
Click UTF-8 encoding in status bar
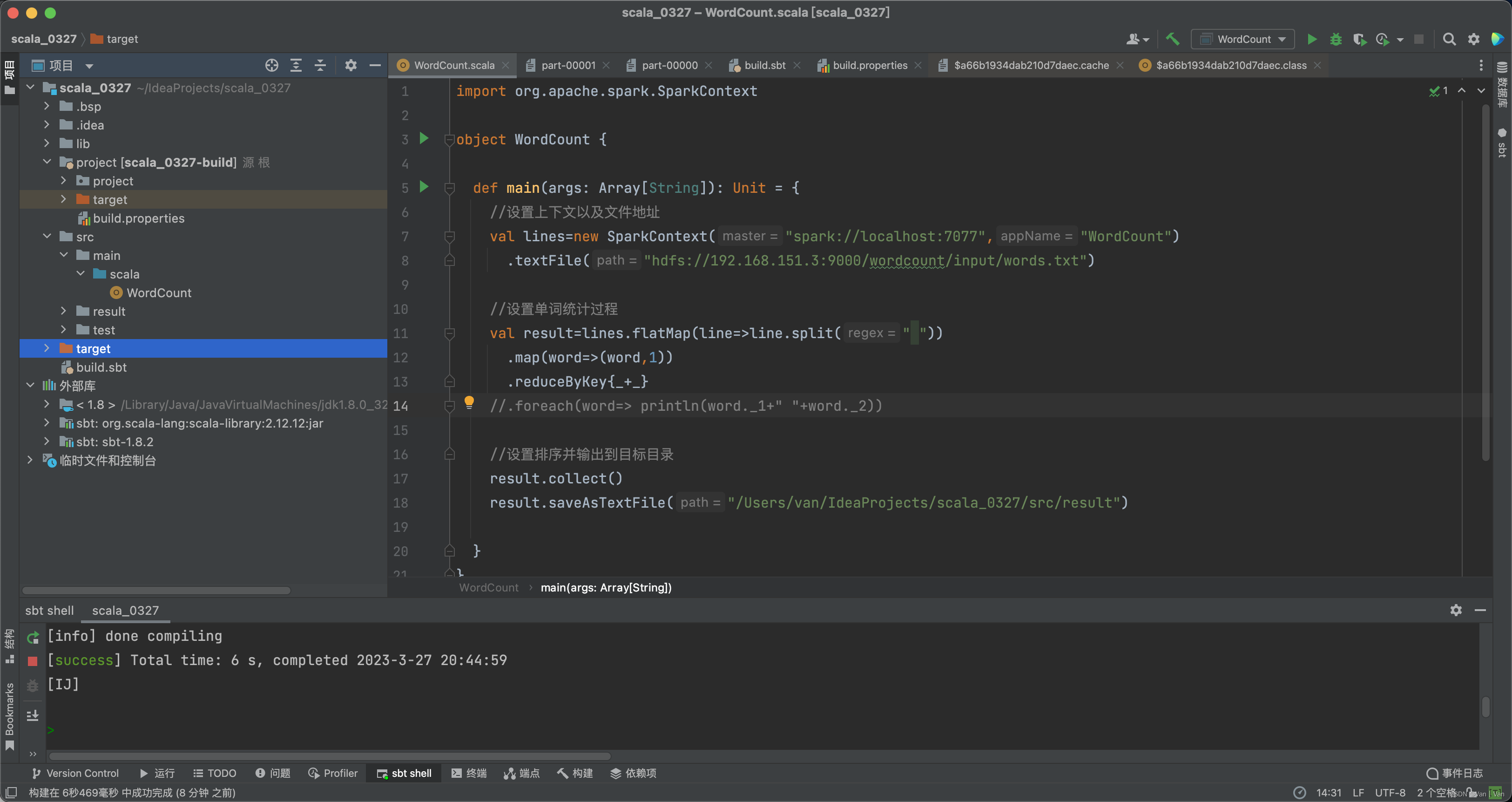coord(1390,793)
